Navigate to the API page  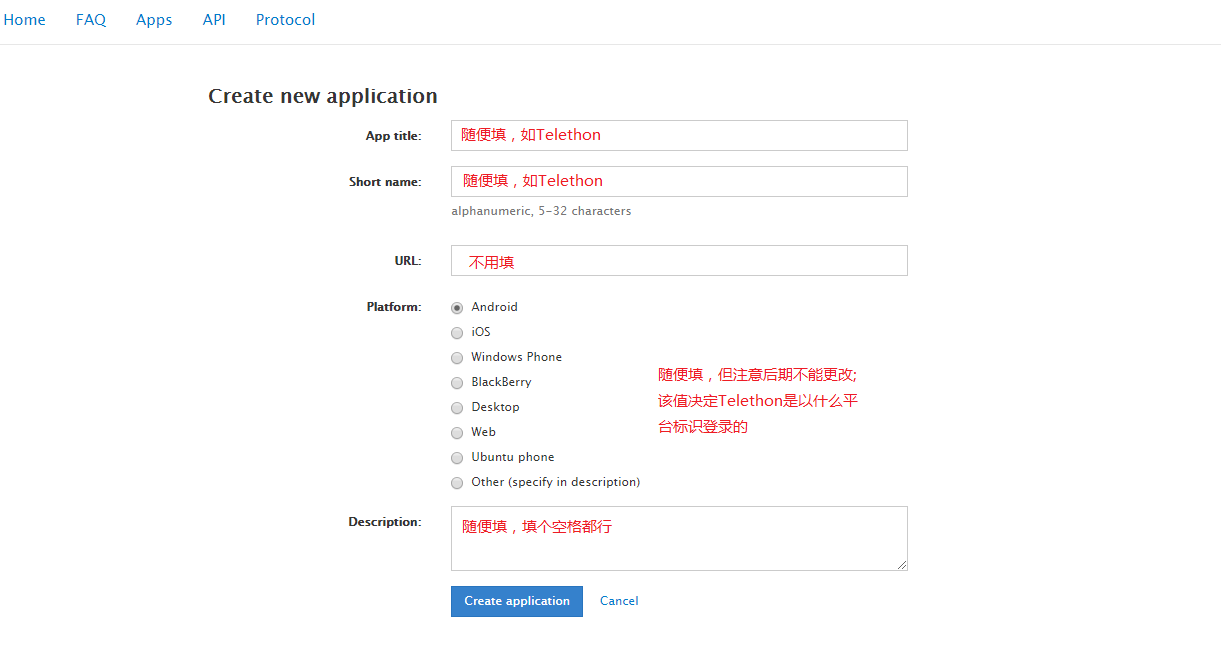[x=214, y=20]
